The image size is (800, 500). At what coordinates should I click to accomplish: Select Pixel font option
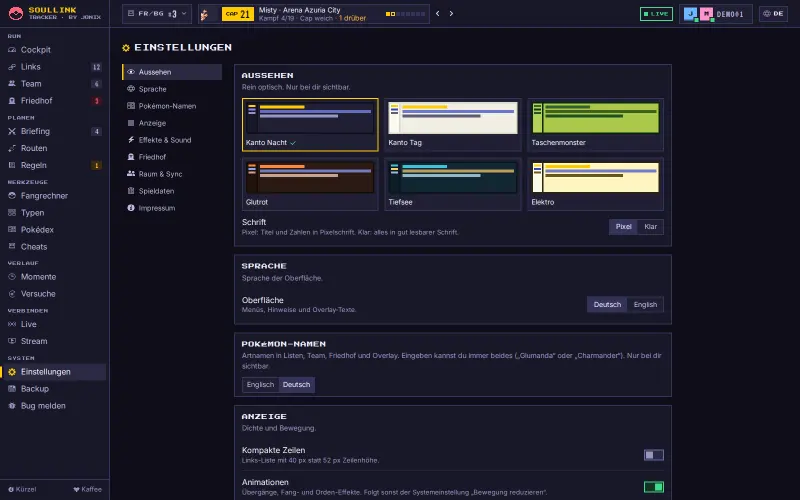tap(623, 227)
